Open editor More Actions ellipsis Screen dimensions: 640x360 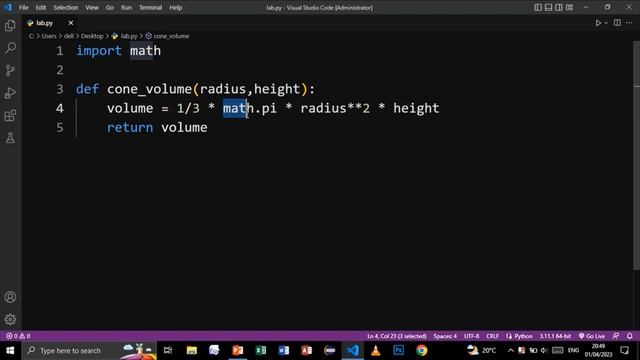pyautogui.click(x=629, y=23)
